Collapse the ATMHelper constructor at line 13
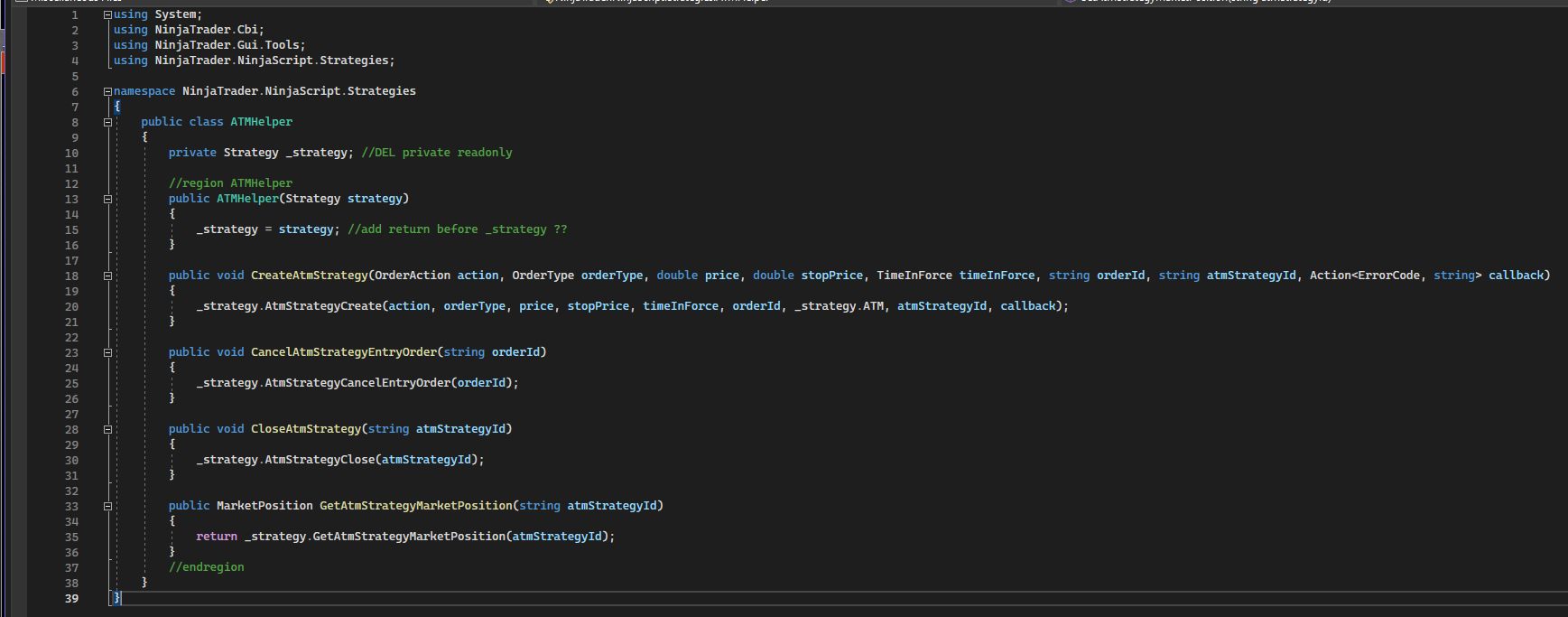Viewport: 1568px width, 617px height. 107,199
